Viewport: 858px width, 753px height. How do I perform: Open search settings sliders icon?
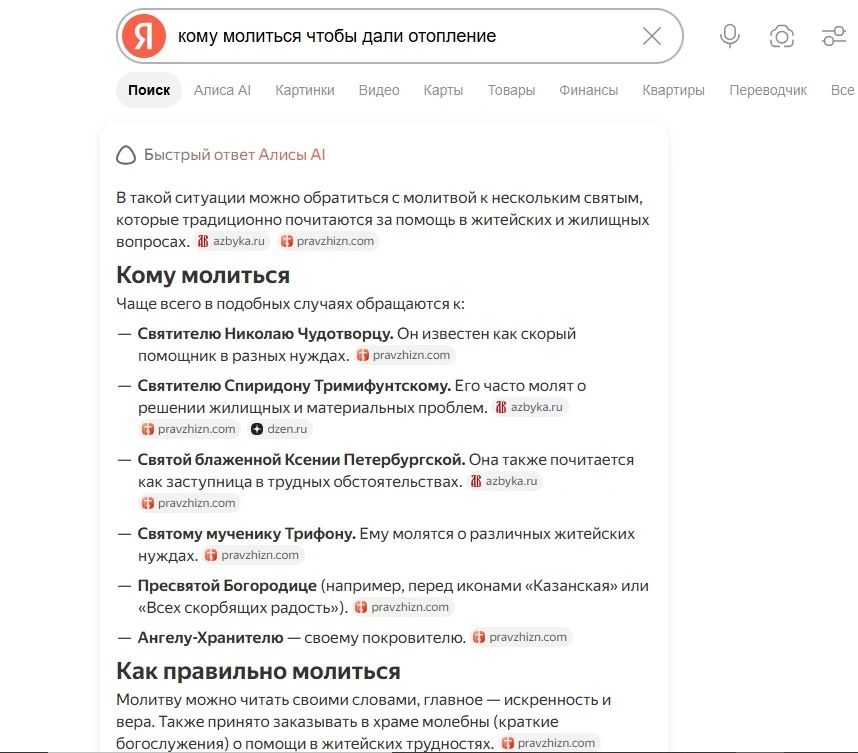point(834,37)
